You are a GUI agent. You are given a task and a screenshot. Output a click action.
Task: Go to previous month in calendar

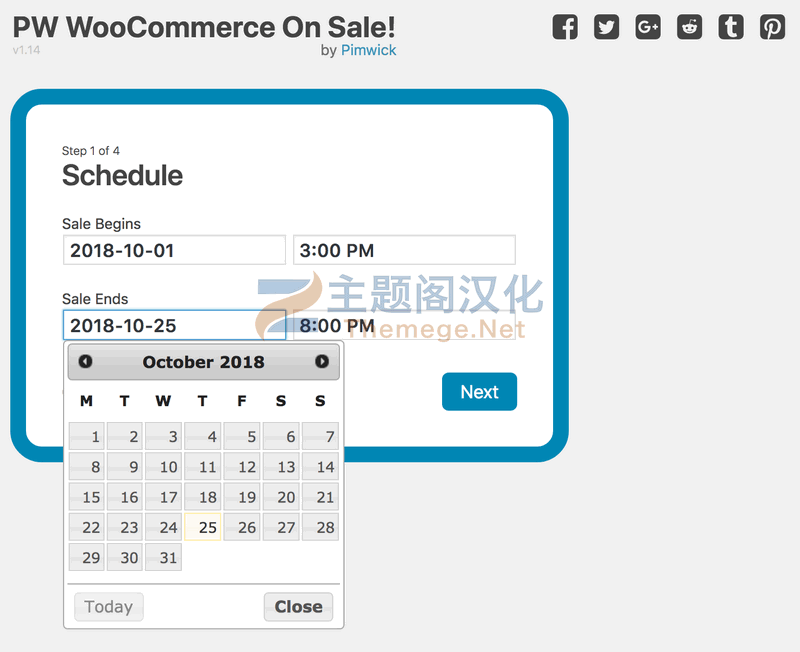(x=85, y=361)
